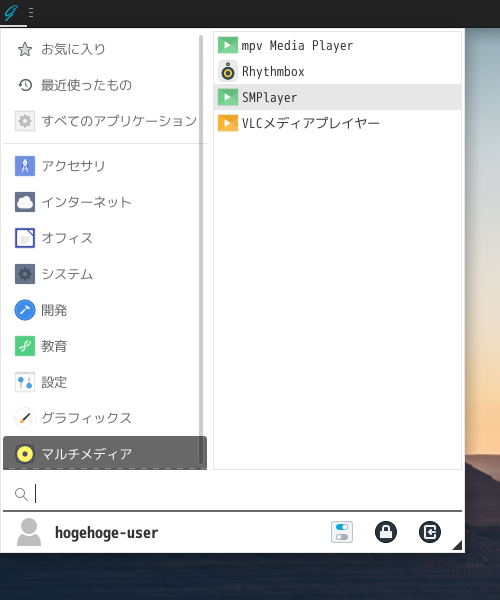Launch mpv Media Player

tap(337, 46)
